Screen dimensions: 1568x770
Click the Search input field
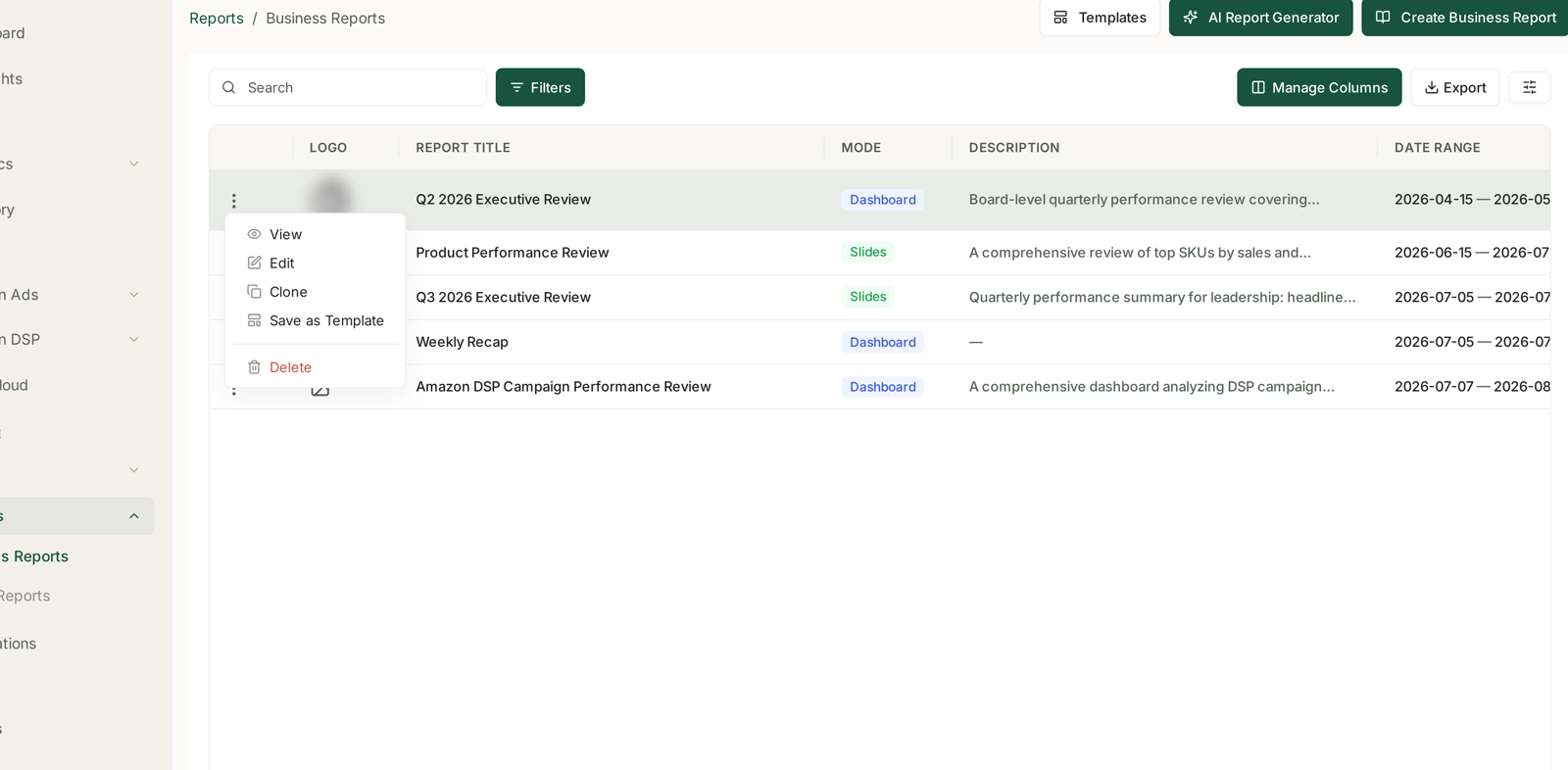(x=348, y=87)
